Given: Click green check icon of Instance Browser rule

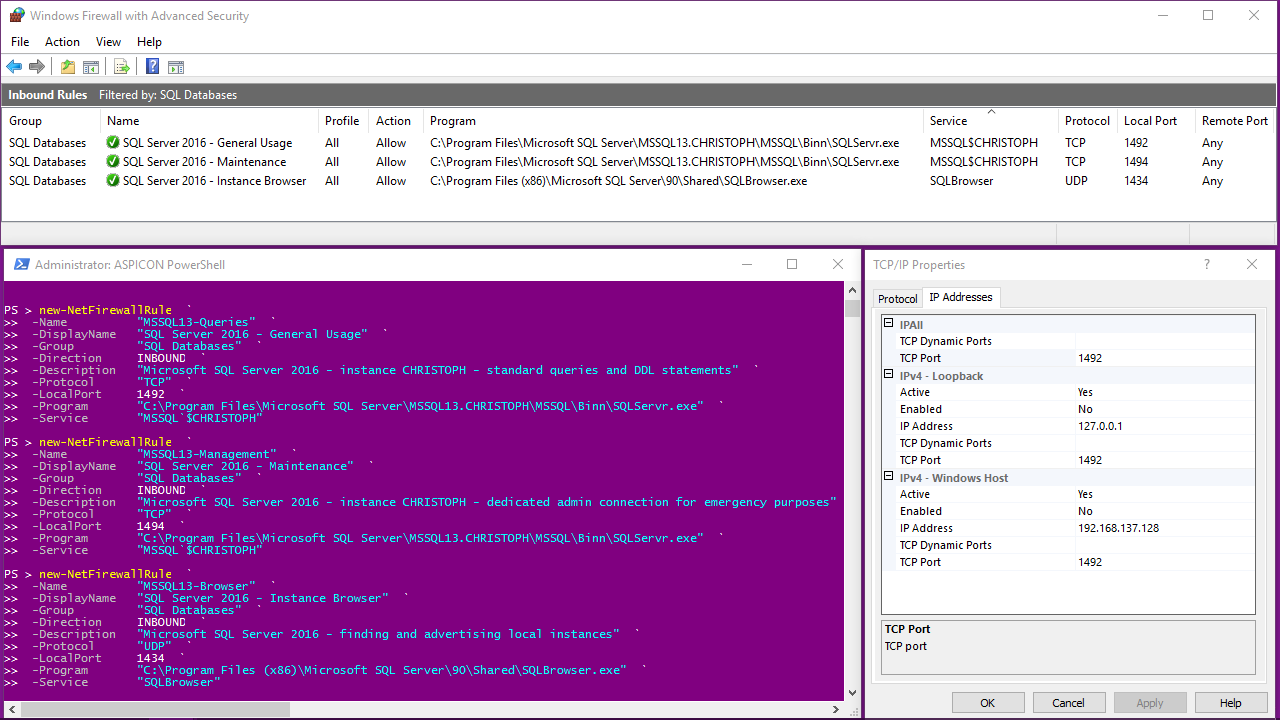Looking at the screenshot, I should coord(113,181).
